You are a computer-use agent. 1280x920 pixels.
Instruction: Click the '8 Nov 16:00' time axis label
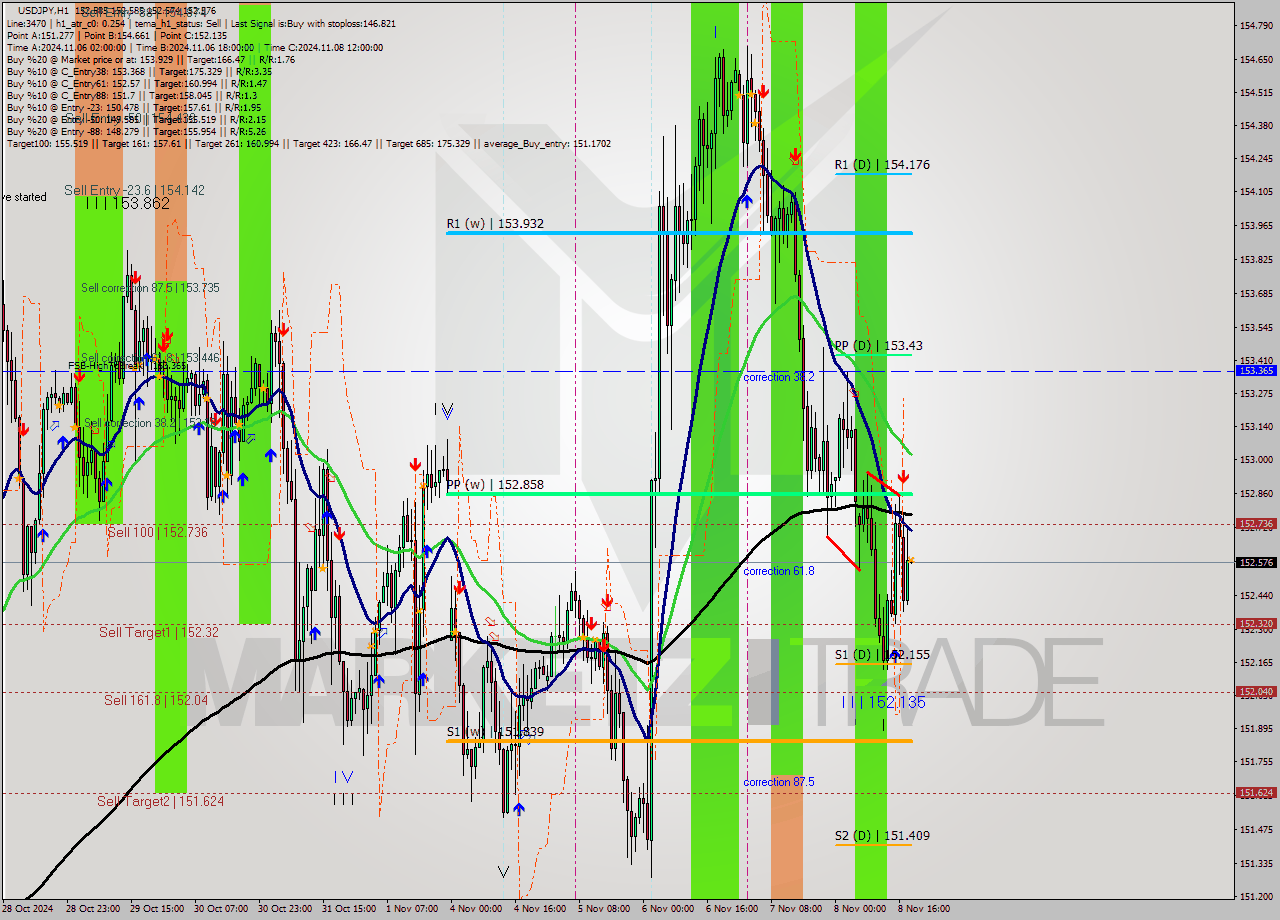(924, 909)
